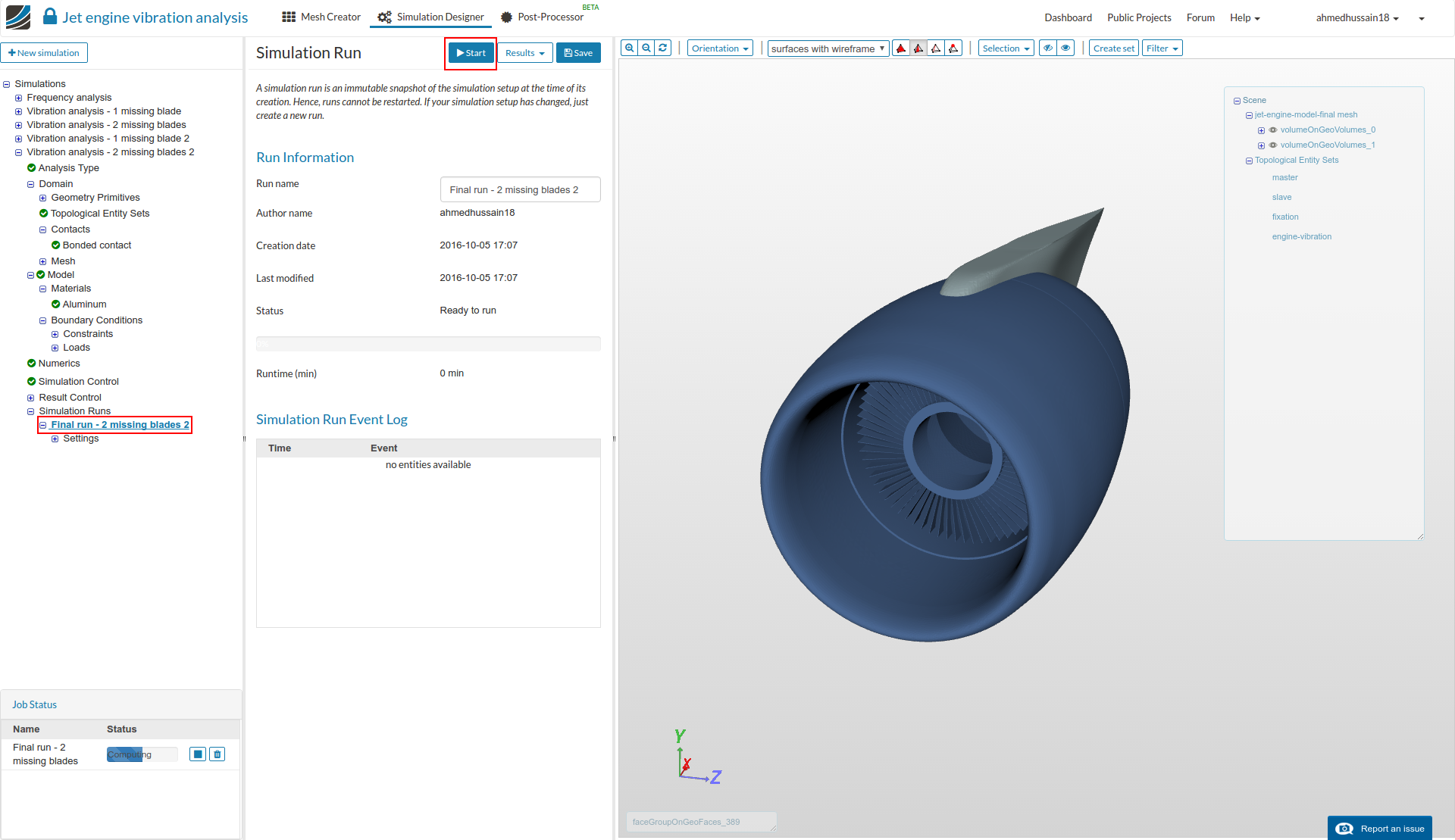
Task: Expand the Frequency analysis tree node
Action: pos(19,98)
